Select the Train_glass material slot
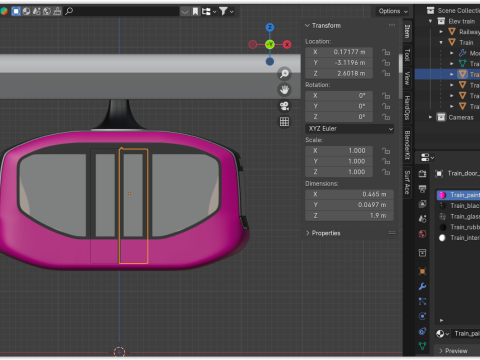Viewport: 480px width, 360px height. (458, 216)
